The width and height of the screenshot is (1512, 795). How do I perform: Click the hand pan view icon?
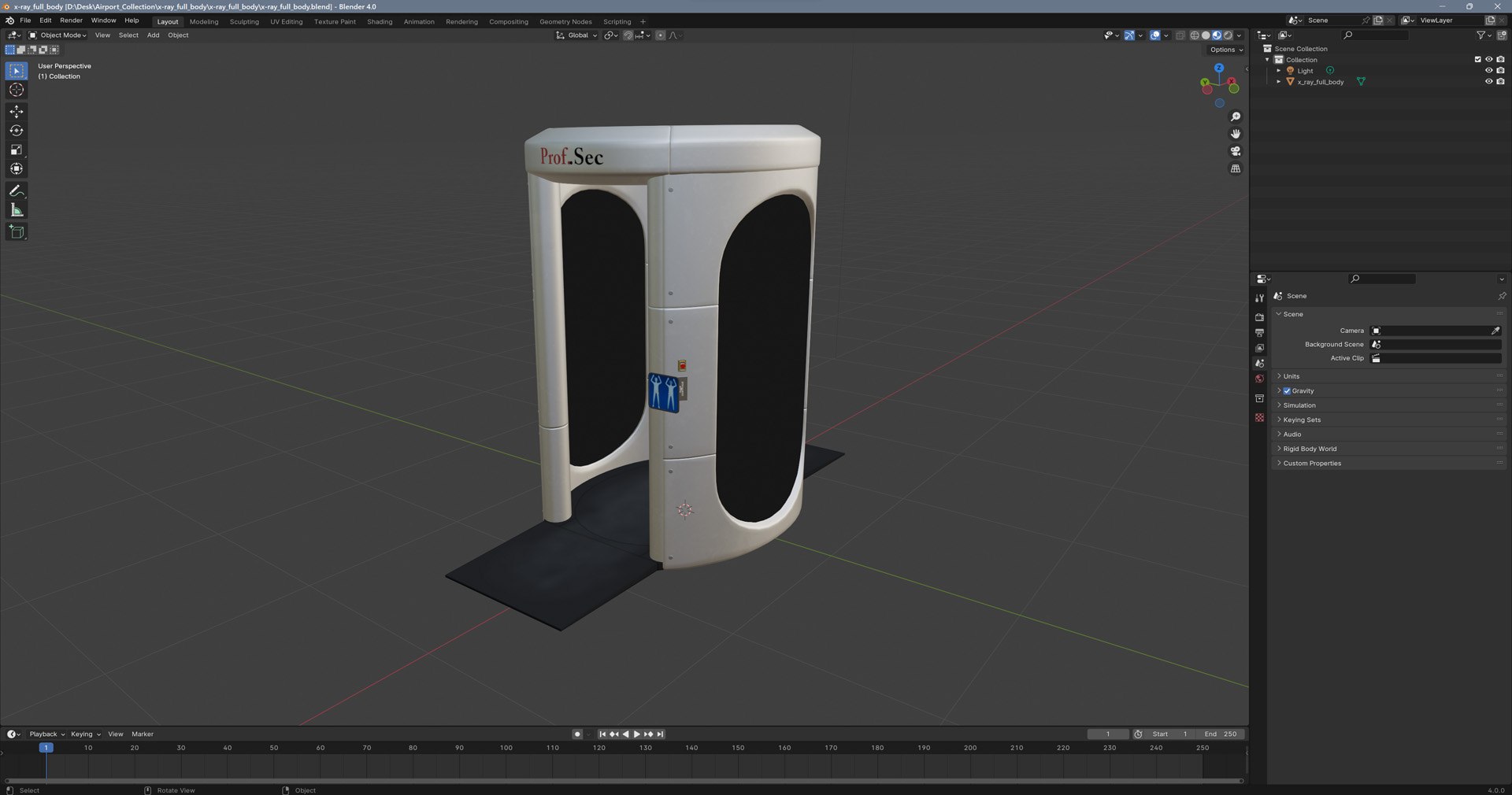tap(1236, 134)
